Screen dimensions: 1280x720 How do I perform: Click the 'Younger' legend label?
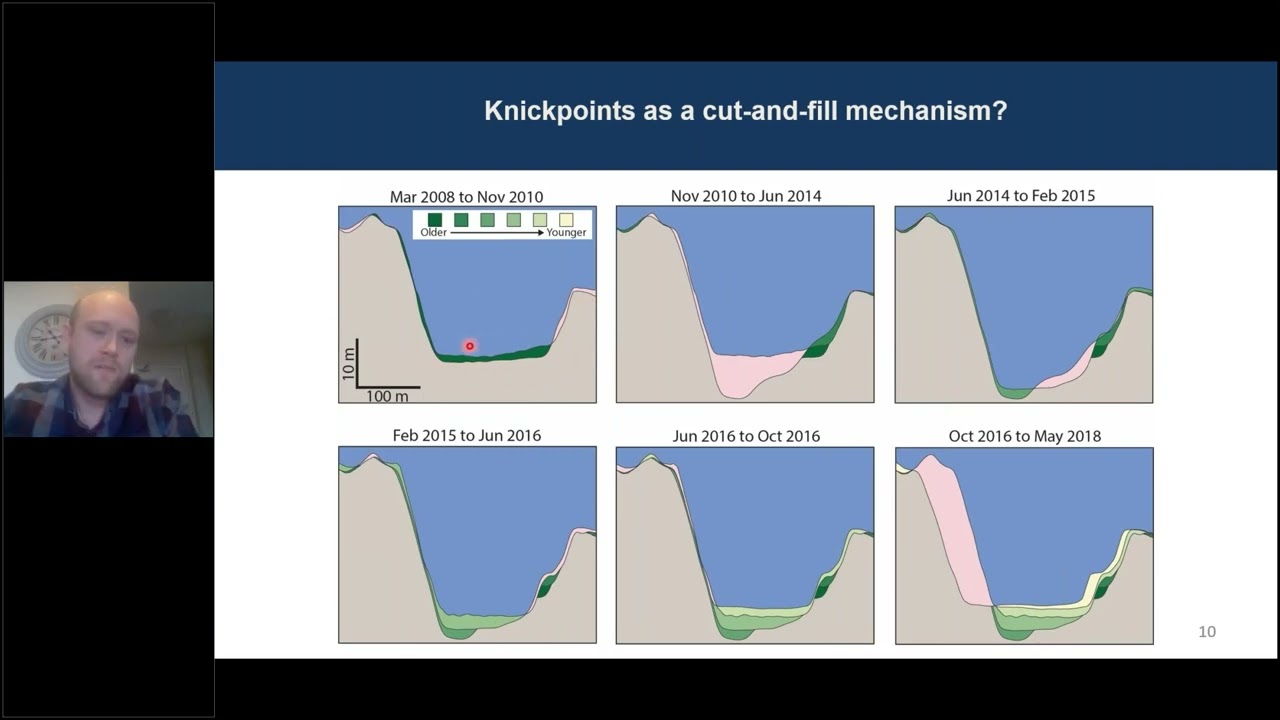(566, 233)
